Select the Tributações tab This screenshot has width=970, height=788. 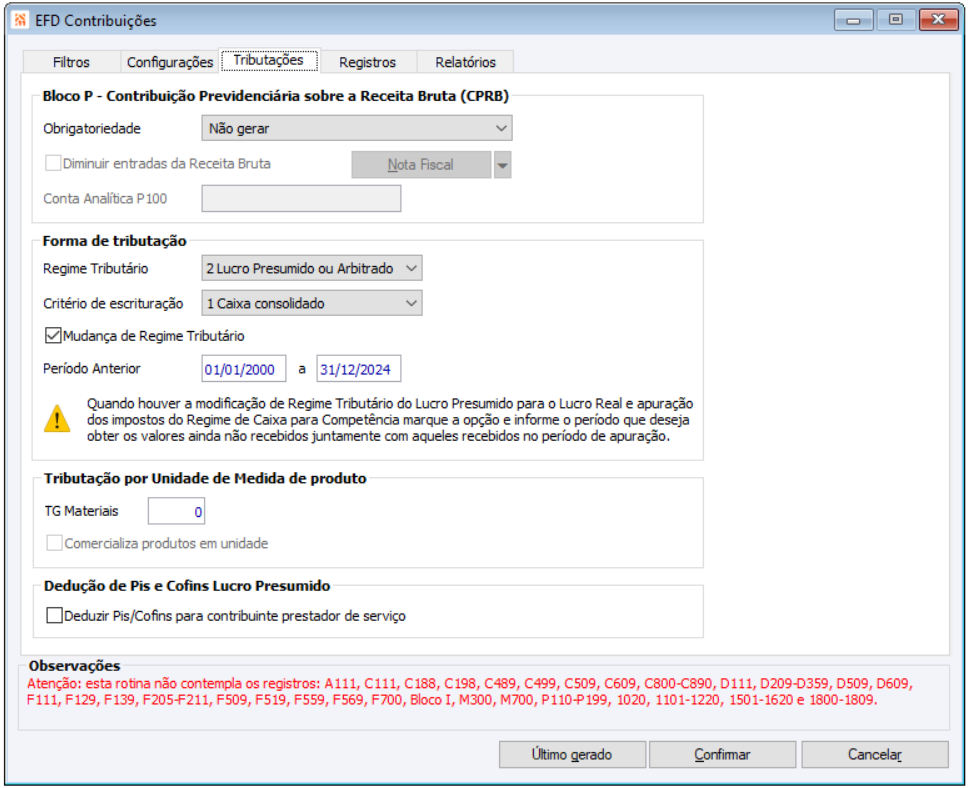coord(268,60)
